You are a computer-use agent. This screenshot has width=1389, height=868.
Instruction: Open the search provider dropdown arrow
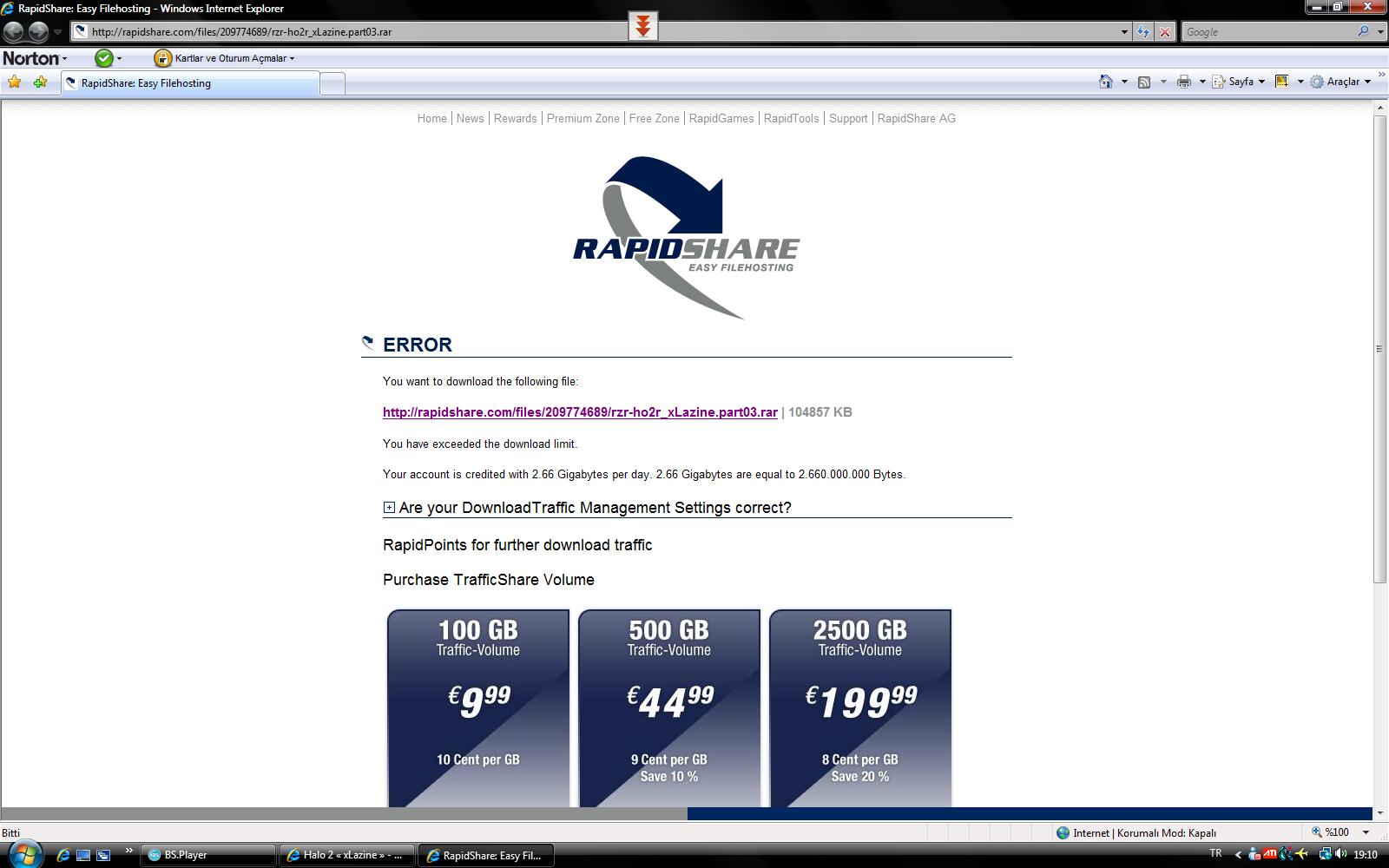[x=1380, y=32]
